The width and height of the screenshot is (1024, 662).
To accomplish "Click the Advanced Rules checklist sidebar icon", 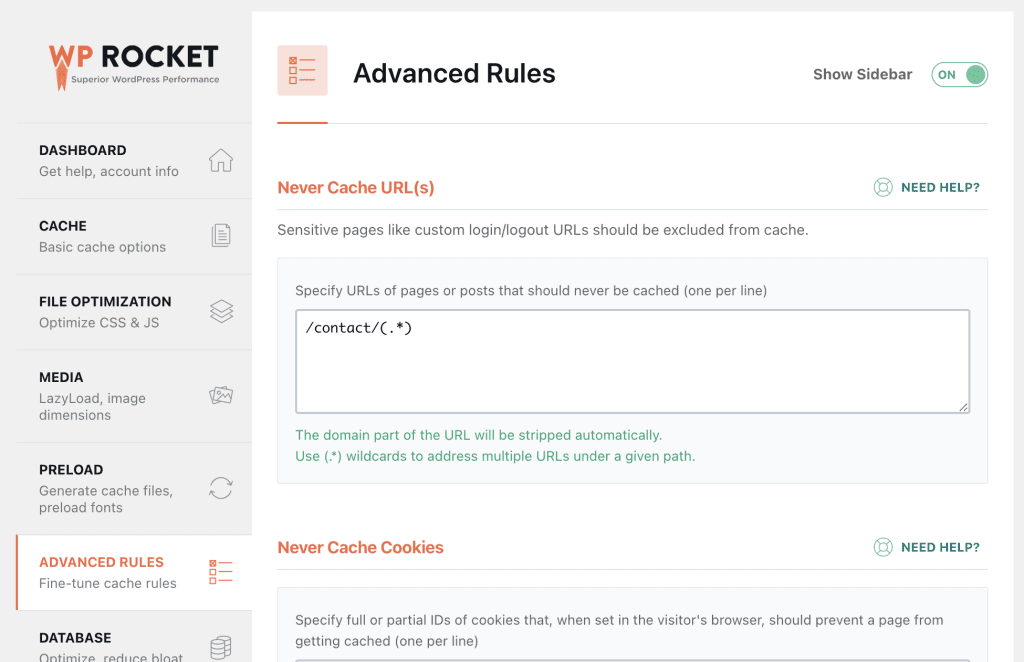I will (221, 572).
